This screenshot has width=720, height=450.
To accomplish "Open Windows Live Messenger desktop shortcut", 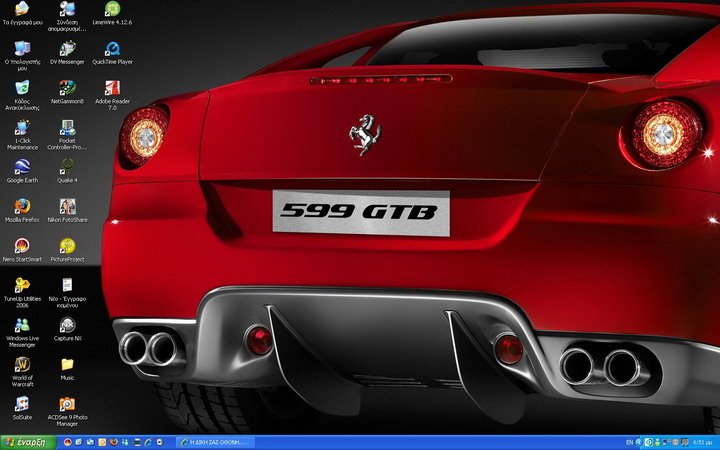I will click(22, 332).
